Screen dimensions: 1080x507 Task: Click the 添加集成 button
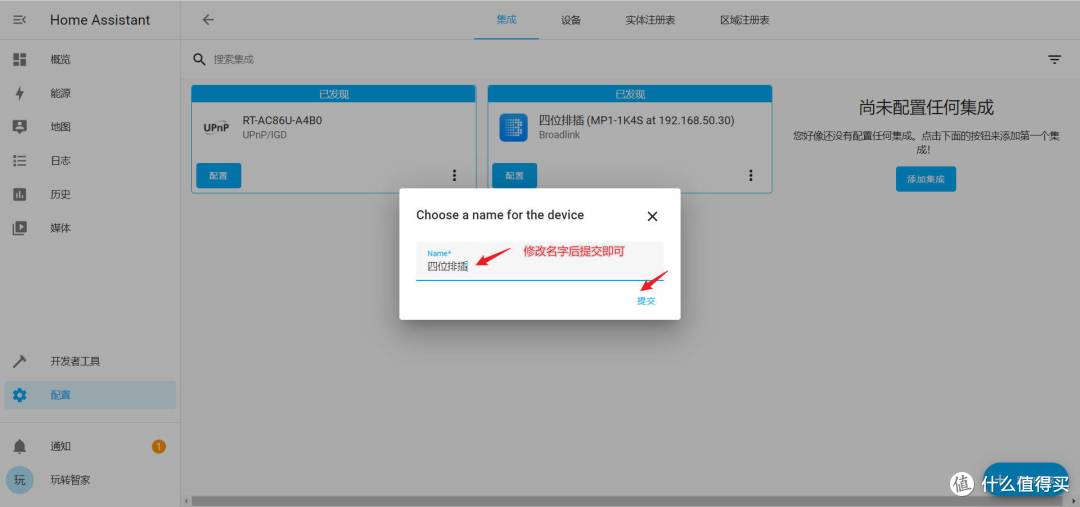click(926, 179)
